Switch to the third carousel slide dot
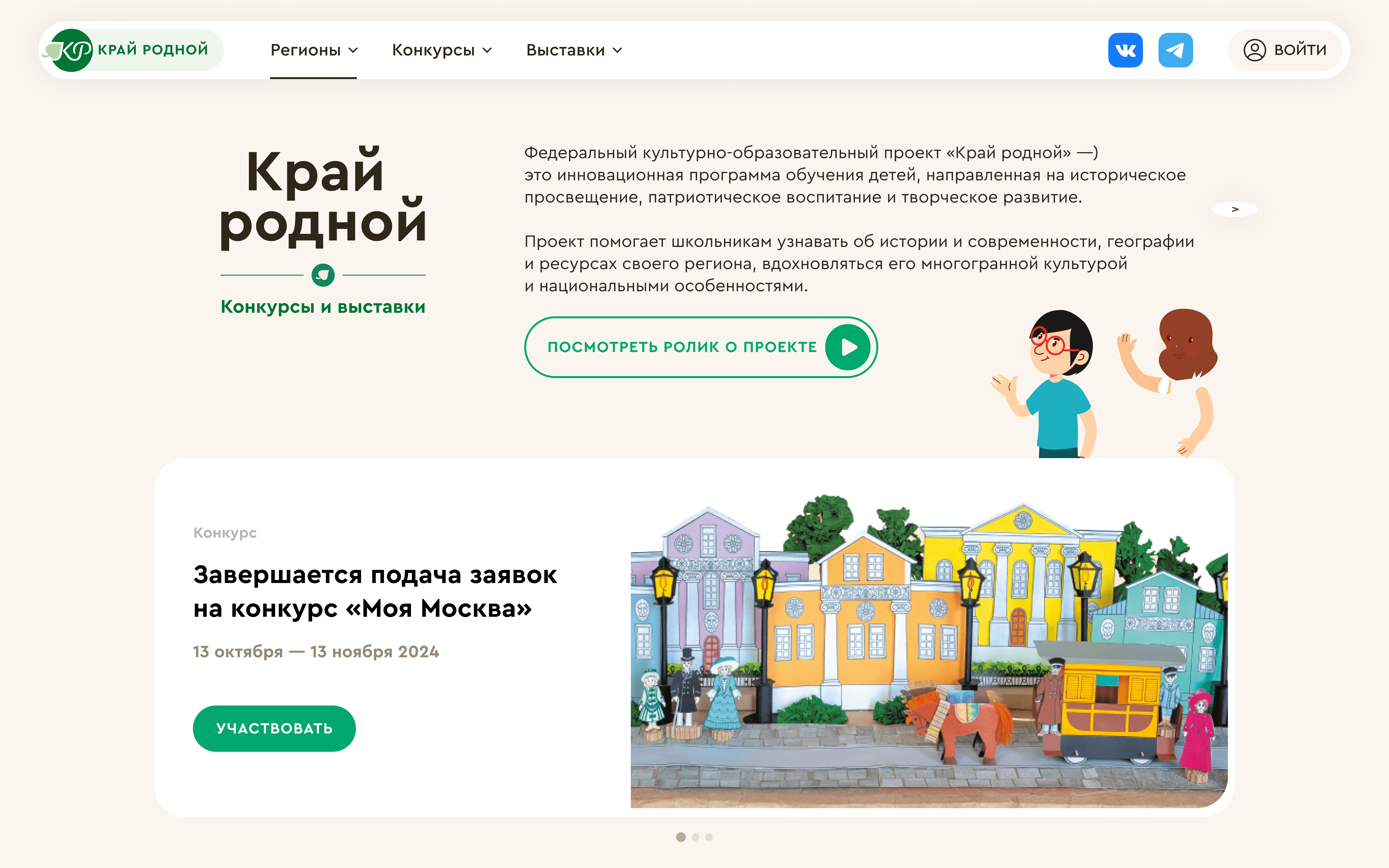The height and width of the screenshot is (868, 1389). pyautogui.click(x=709, y=837)
